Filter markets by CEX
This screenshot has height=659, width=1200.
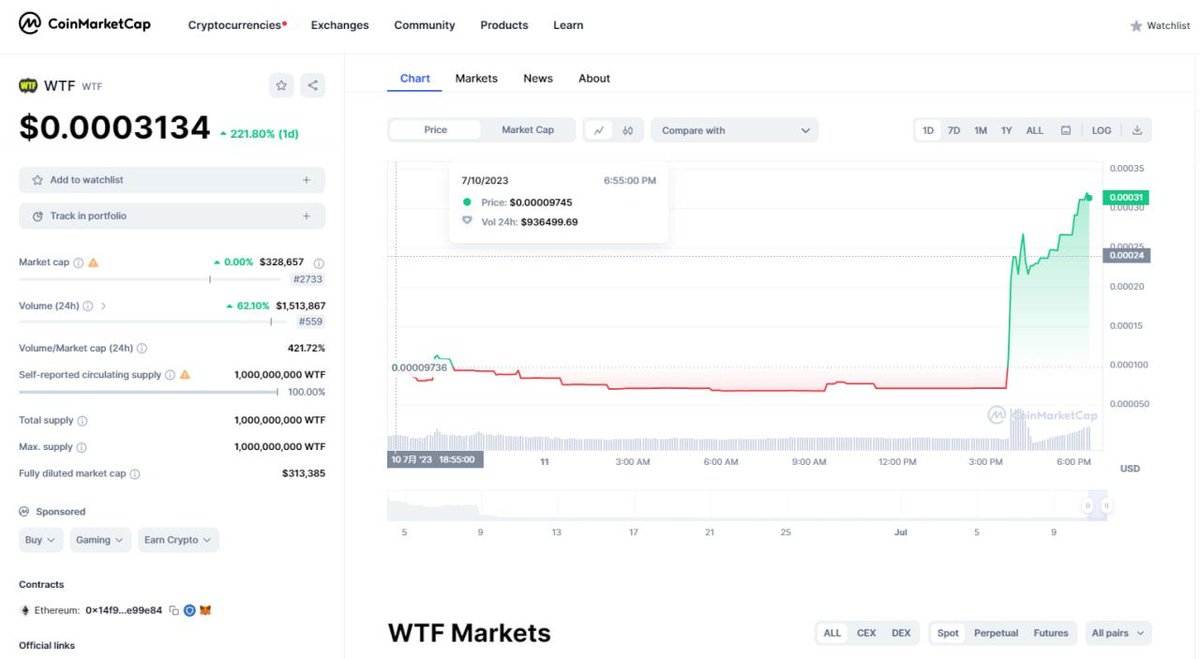pos(867,633)
